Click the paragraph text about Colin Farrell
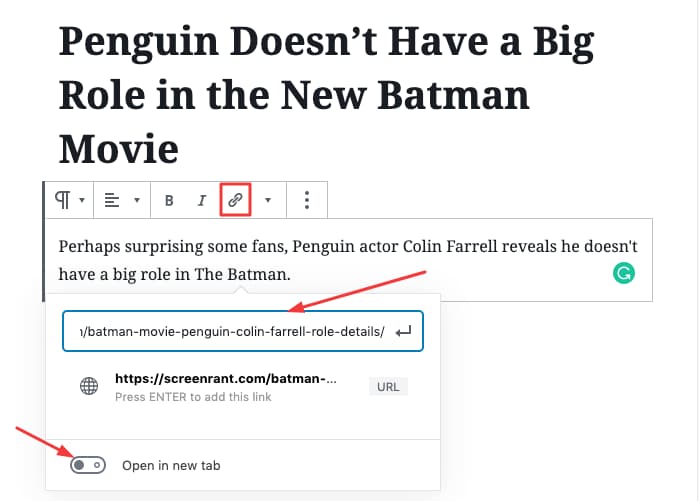The image size is (700, 501). point(348,260)
